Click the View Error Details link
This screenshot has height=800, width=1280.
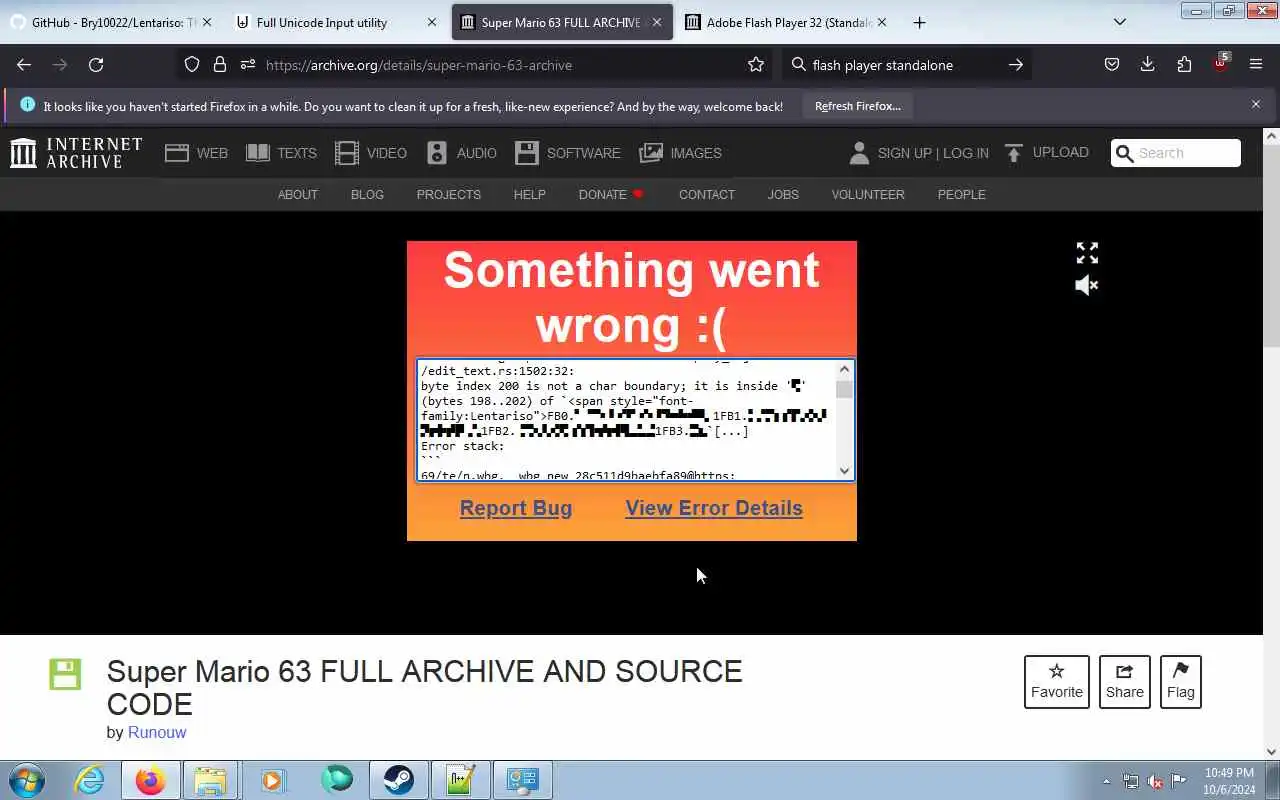(x=714, y=508)
